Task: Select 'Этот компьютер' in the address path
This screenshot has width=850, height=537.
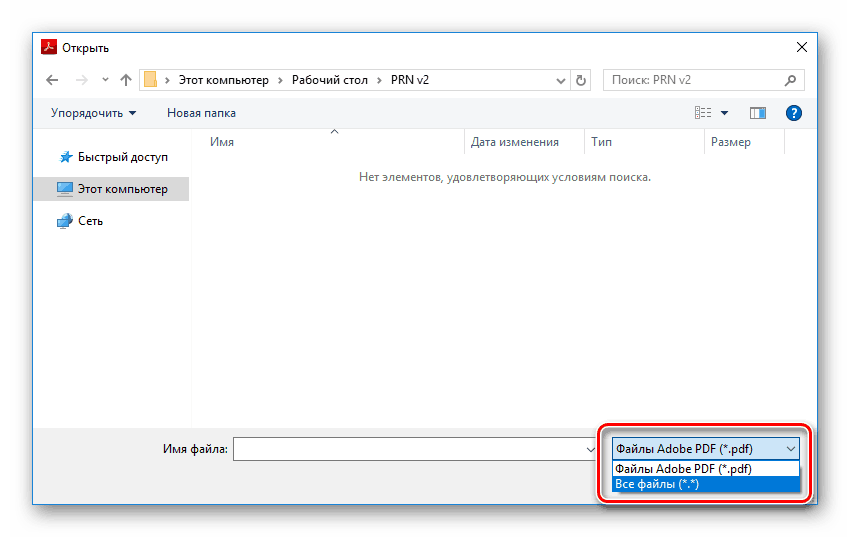Action: pyautogui.click(x=223, y=80)
